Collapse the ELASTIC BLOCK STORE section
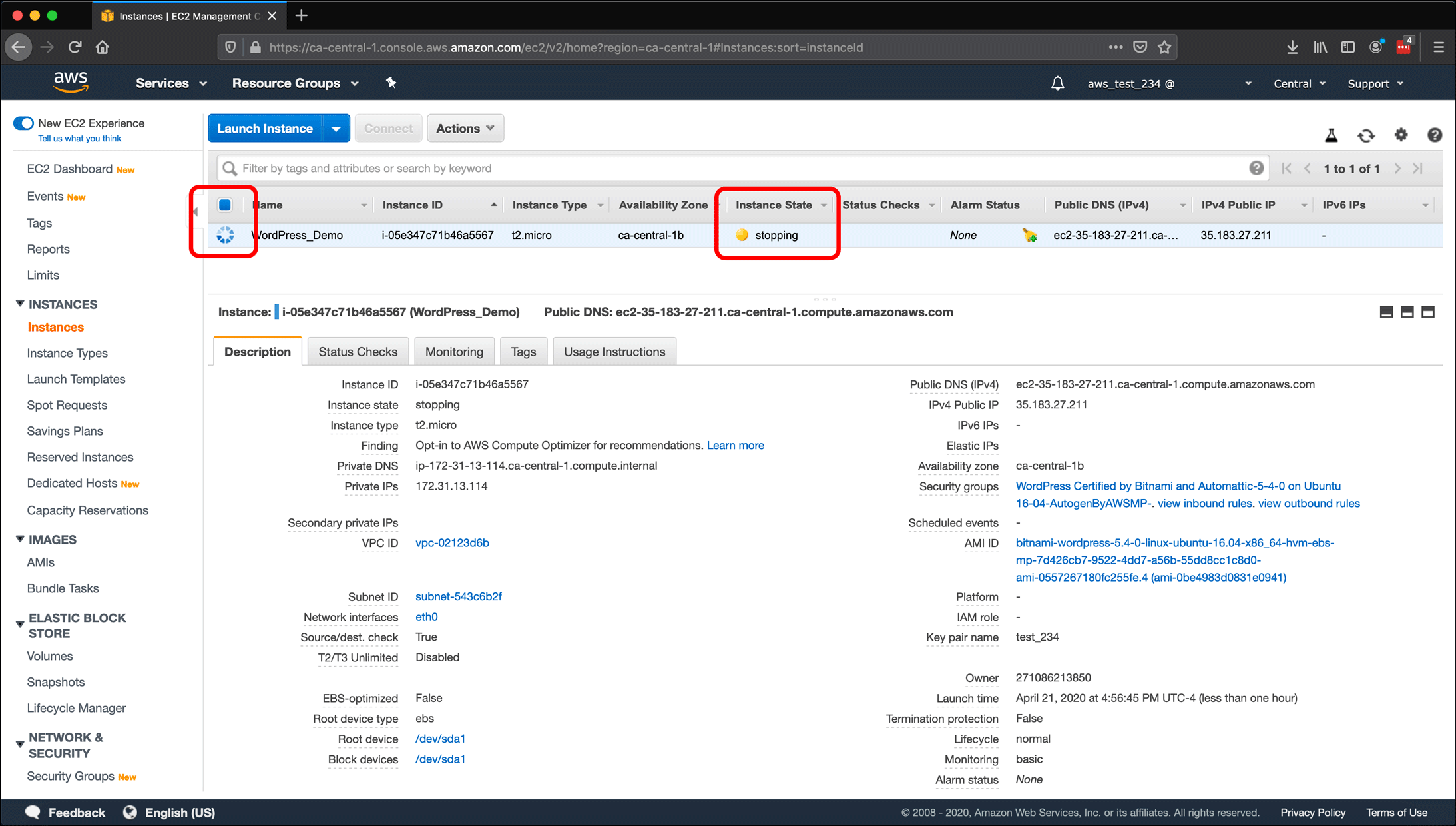Image resolution: width=1456 pixels, height=826 pixels. (x=20, y=625)
